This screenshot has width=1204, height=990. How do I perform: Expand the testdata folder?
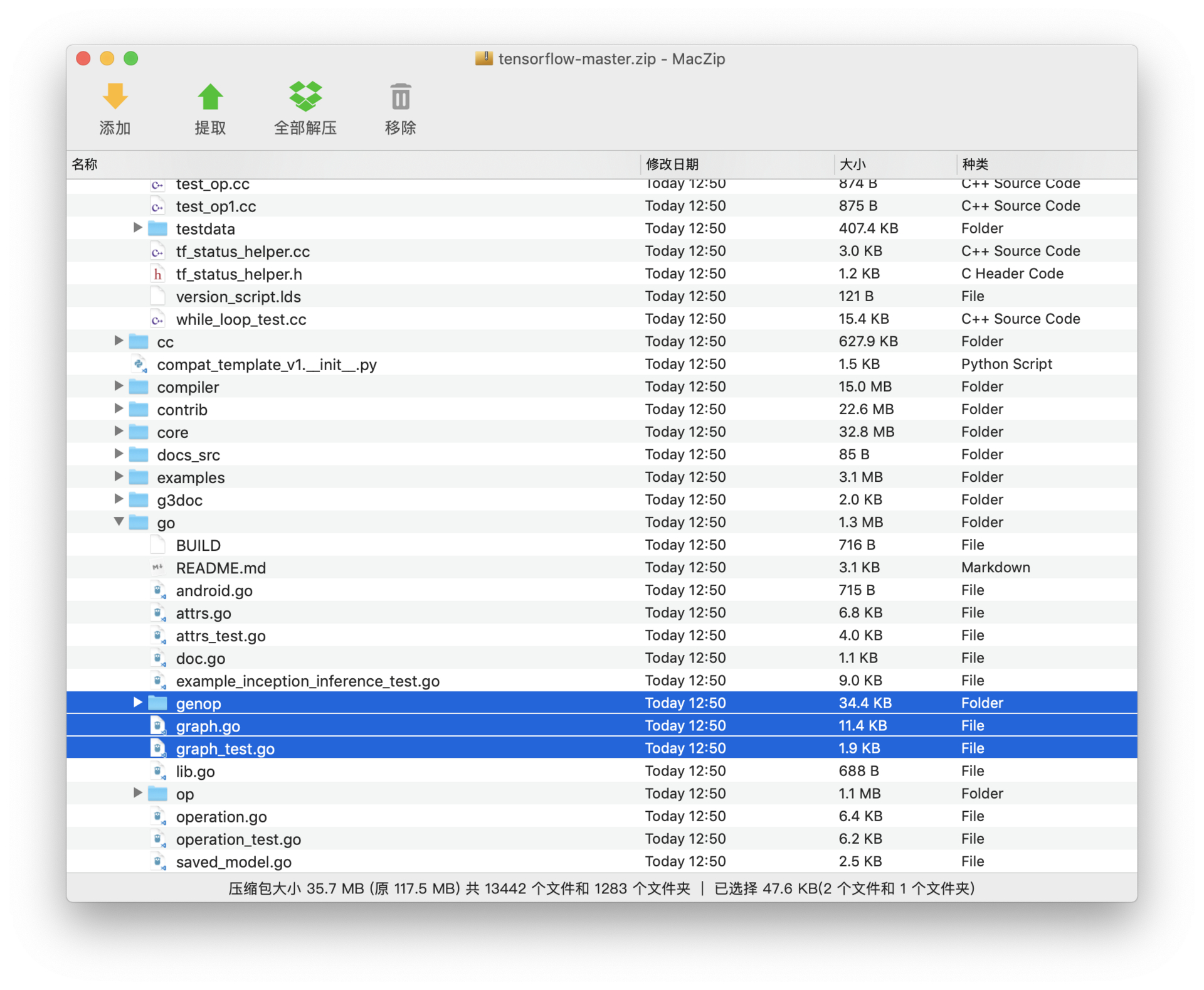[137, 228]
